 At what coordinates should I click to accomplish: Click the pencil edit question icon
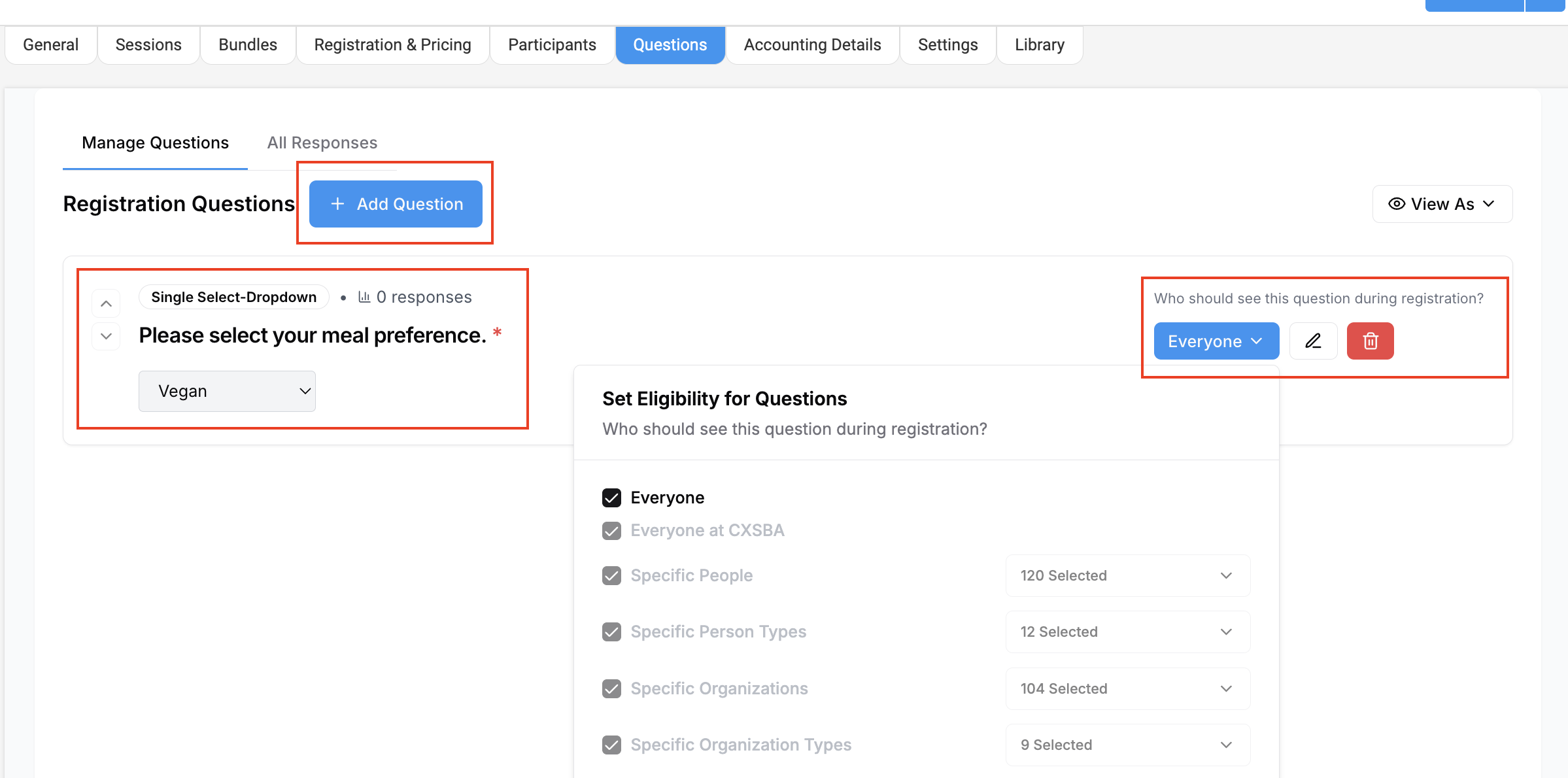tap(1313, 341)
